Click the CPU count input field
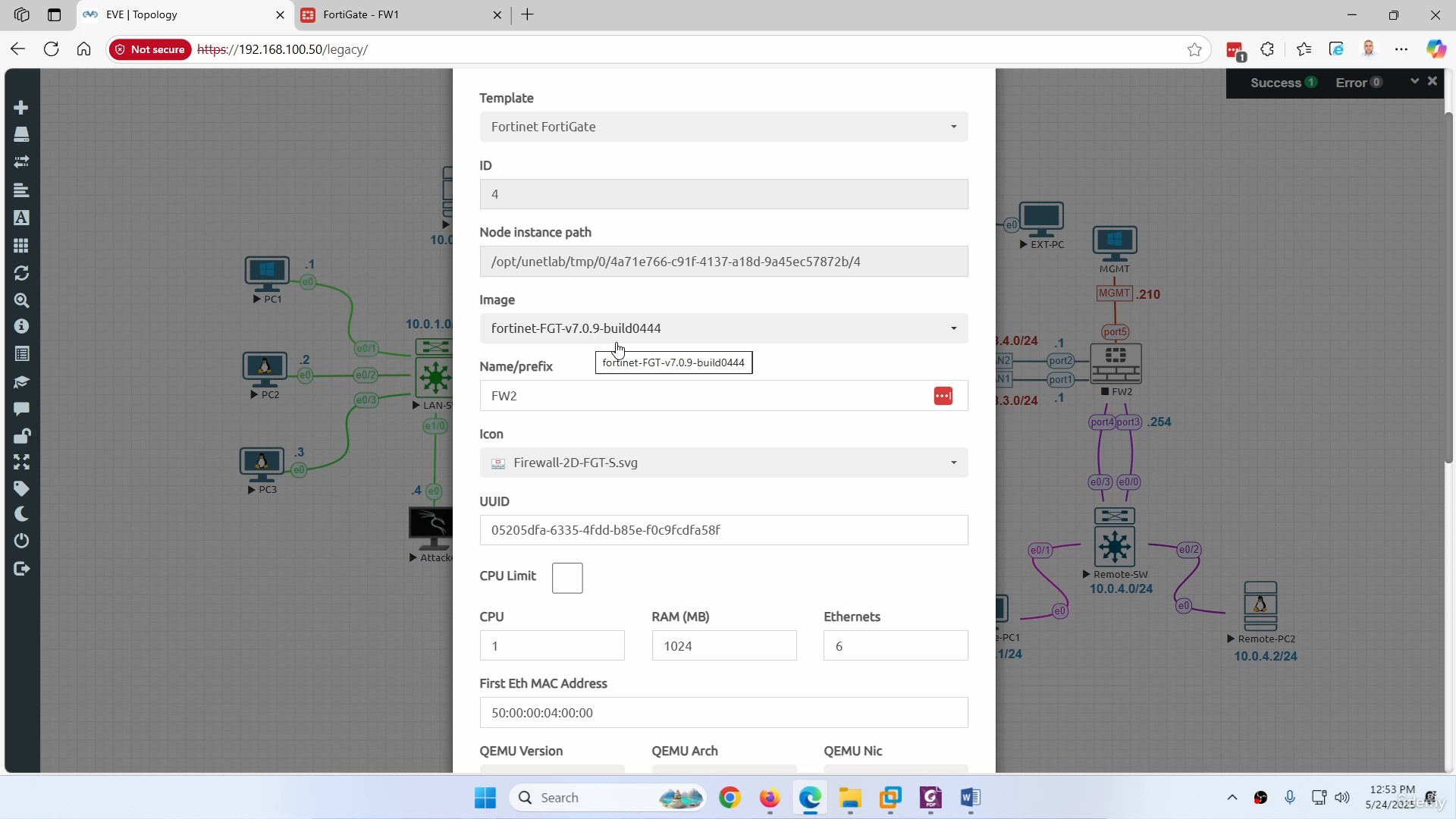The height and width of the screenshot is (819, 1456). tap(551, 646)
